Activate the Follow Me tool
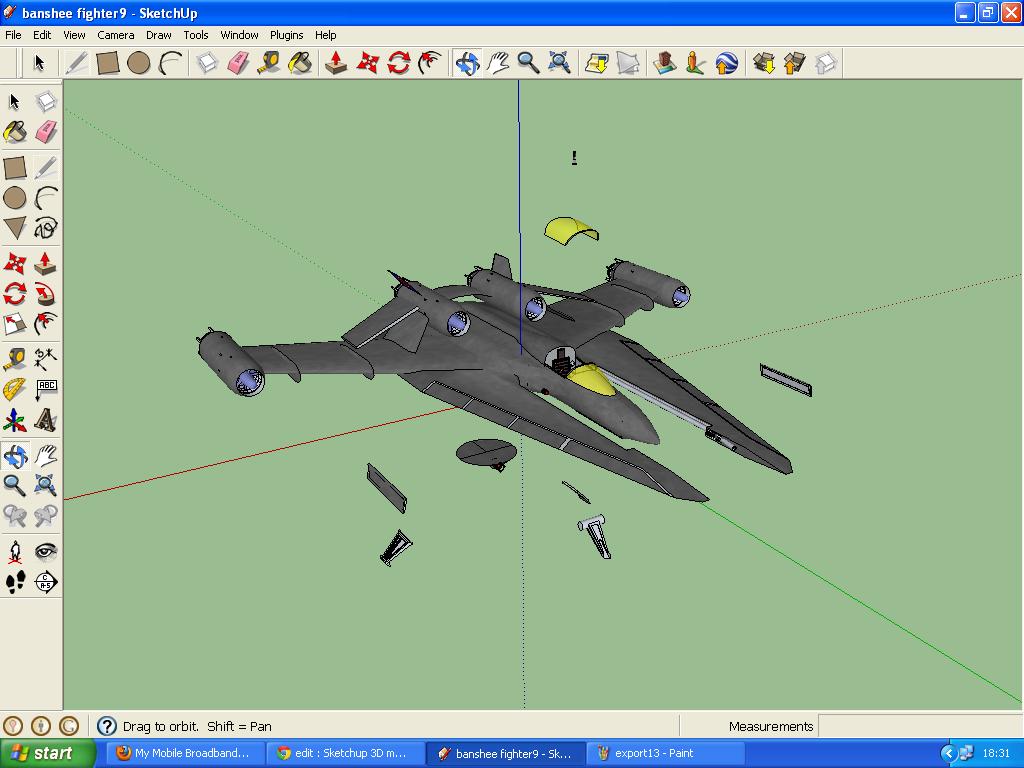 [x=45, y=294]
